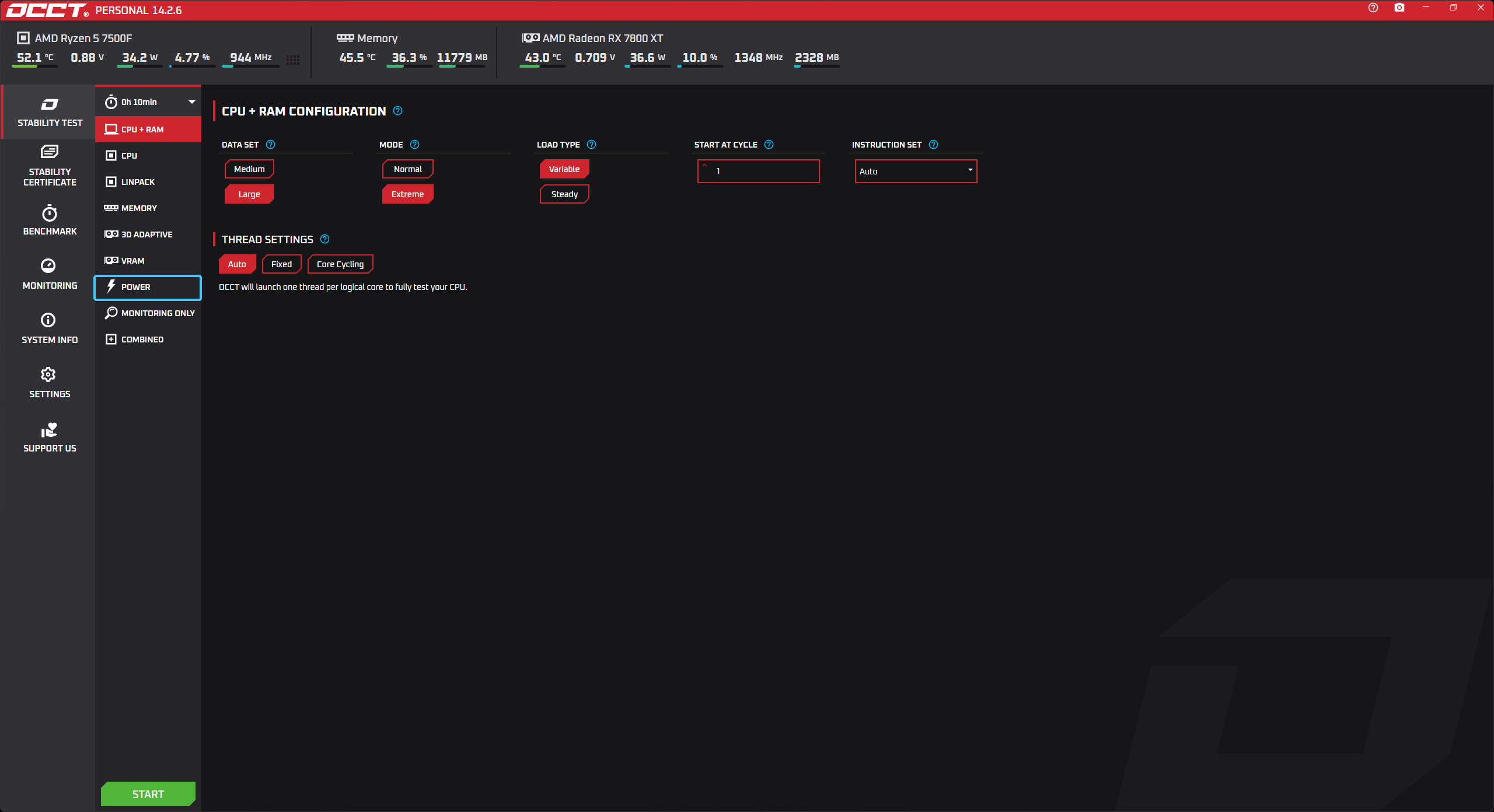Click the CPU core grid expander icon
Viewport: 1494px width, 812px height.
pyautogui.click(x=293, y=60)
